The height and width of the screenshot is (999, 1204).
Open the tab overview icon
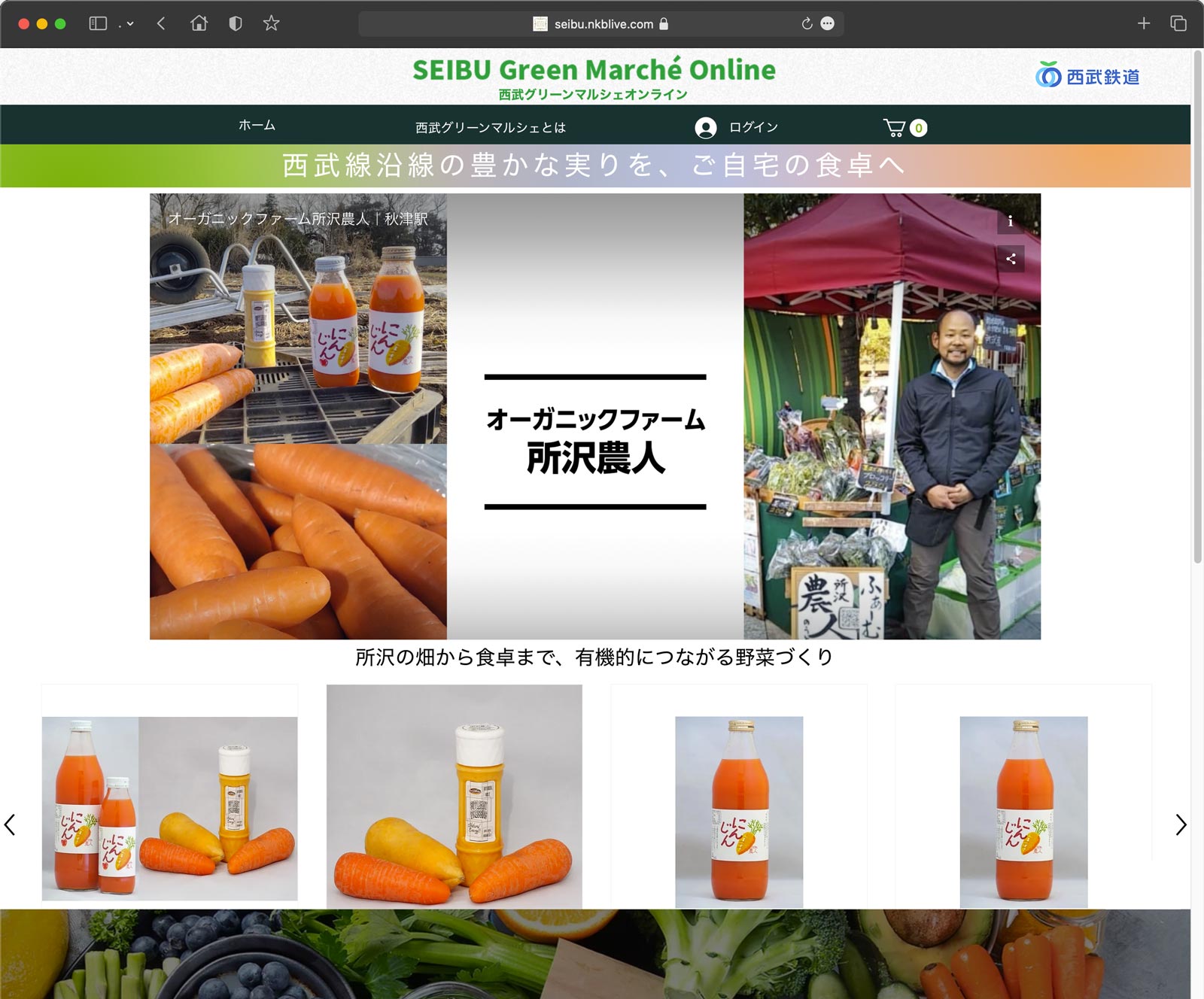point(1178,23)
